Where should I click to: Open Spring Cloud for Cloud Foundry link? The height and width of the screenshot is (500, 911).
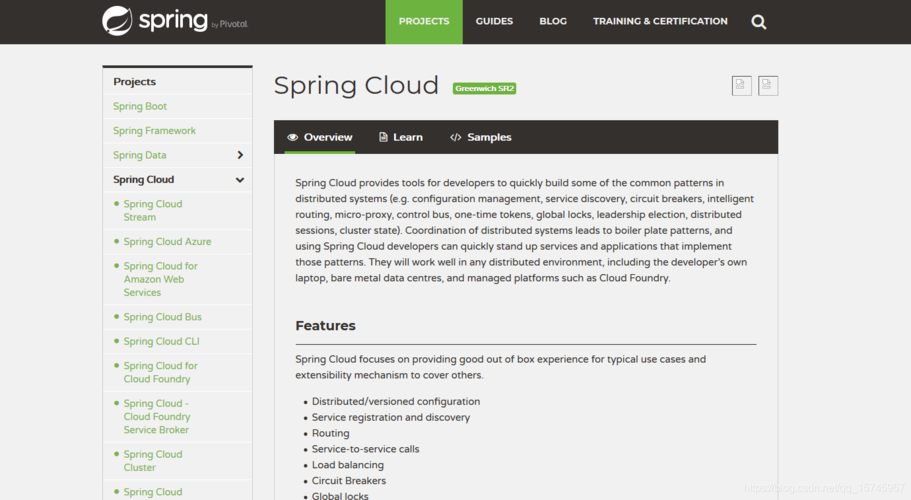click(x=160, y=372)
